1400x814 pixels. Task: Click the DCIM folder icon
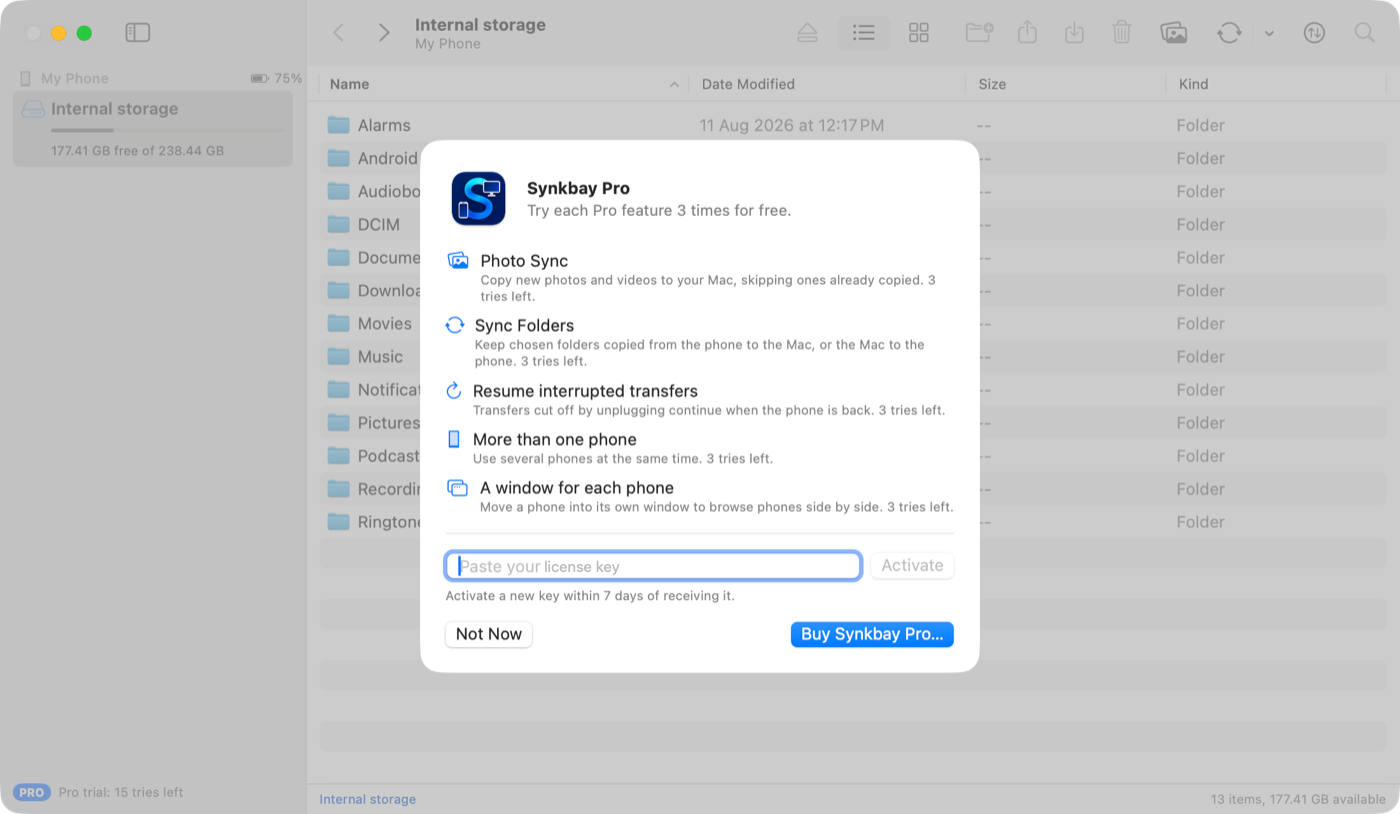(x=339, y=225)
